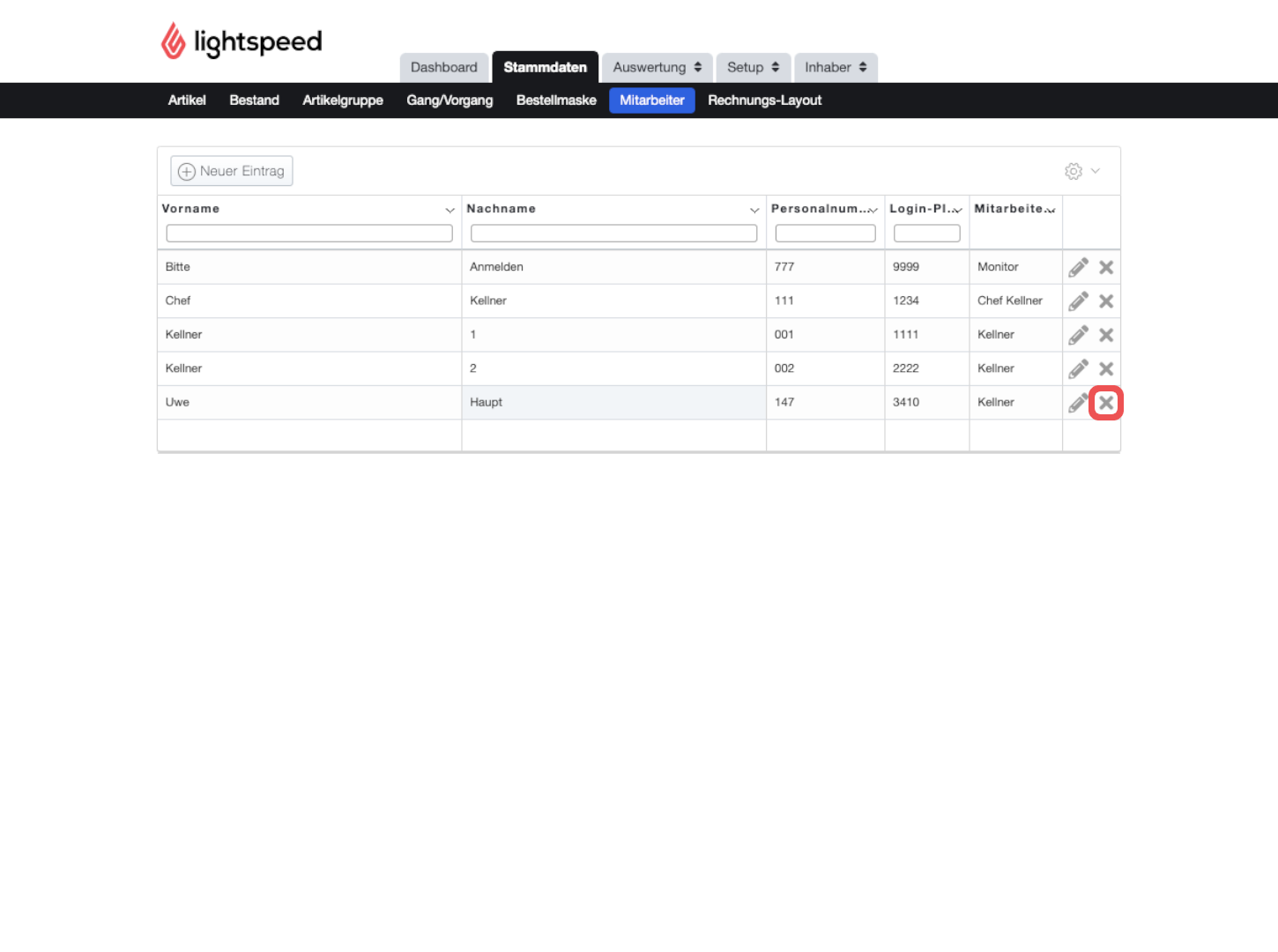The image size is (1278, 952).
Task: Edit employee with Personalnummer 001
Action: [x=1078, y=335]
